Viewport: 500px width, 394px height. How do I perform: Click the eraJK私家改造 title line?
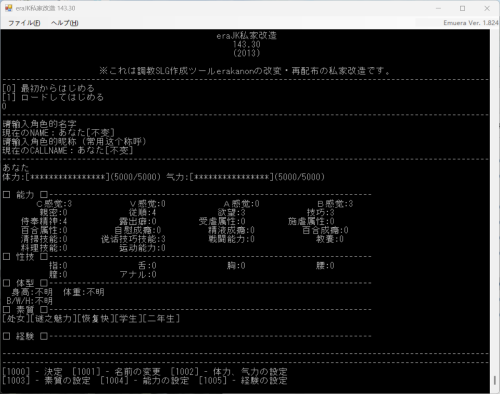[246, 35]
